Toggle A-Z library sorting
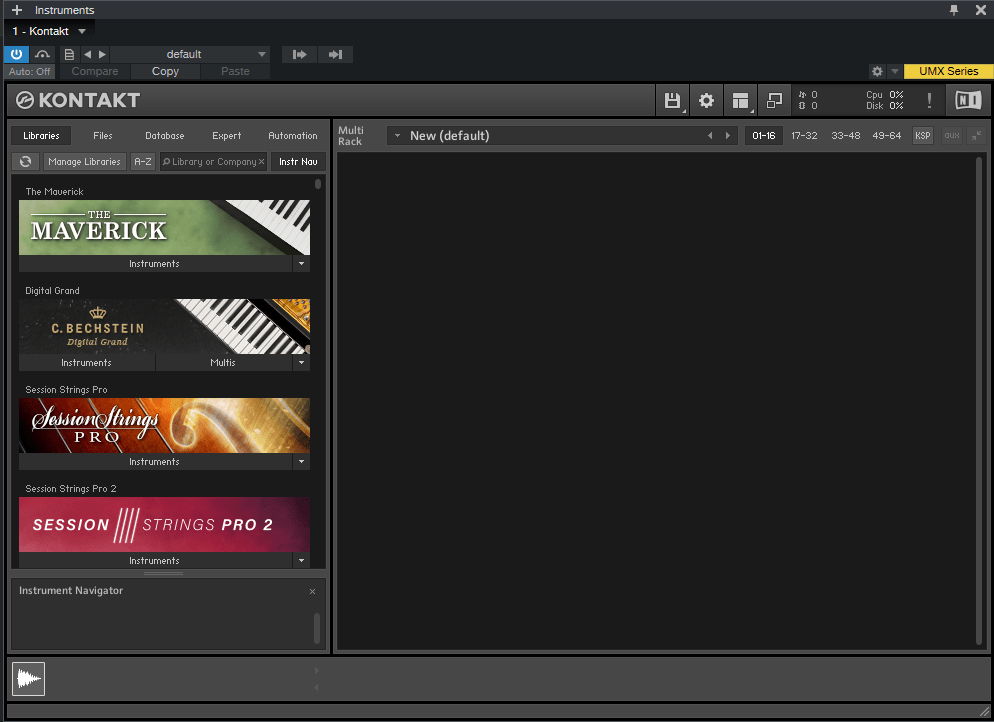 (x=143, y=162)
